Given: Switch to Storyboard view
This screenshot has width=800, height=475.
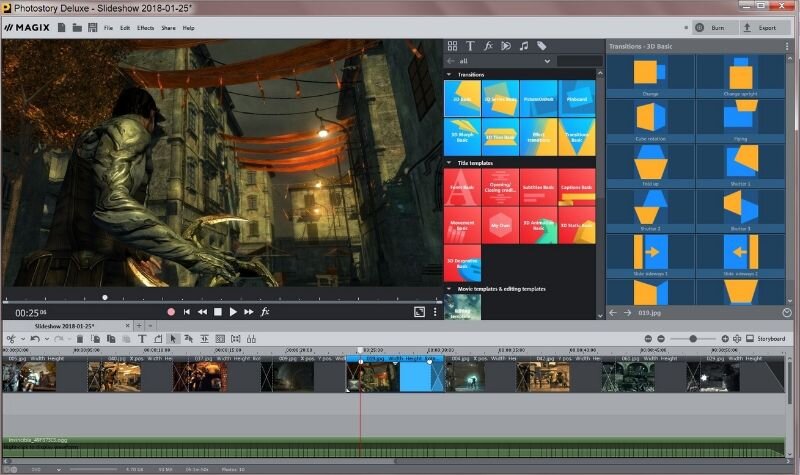Looking at the screenshot, I should [x=766, y=339].
